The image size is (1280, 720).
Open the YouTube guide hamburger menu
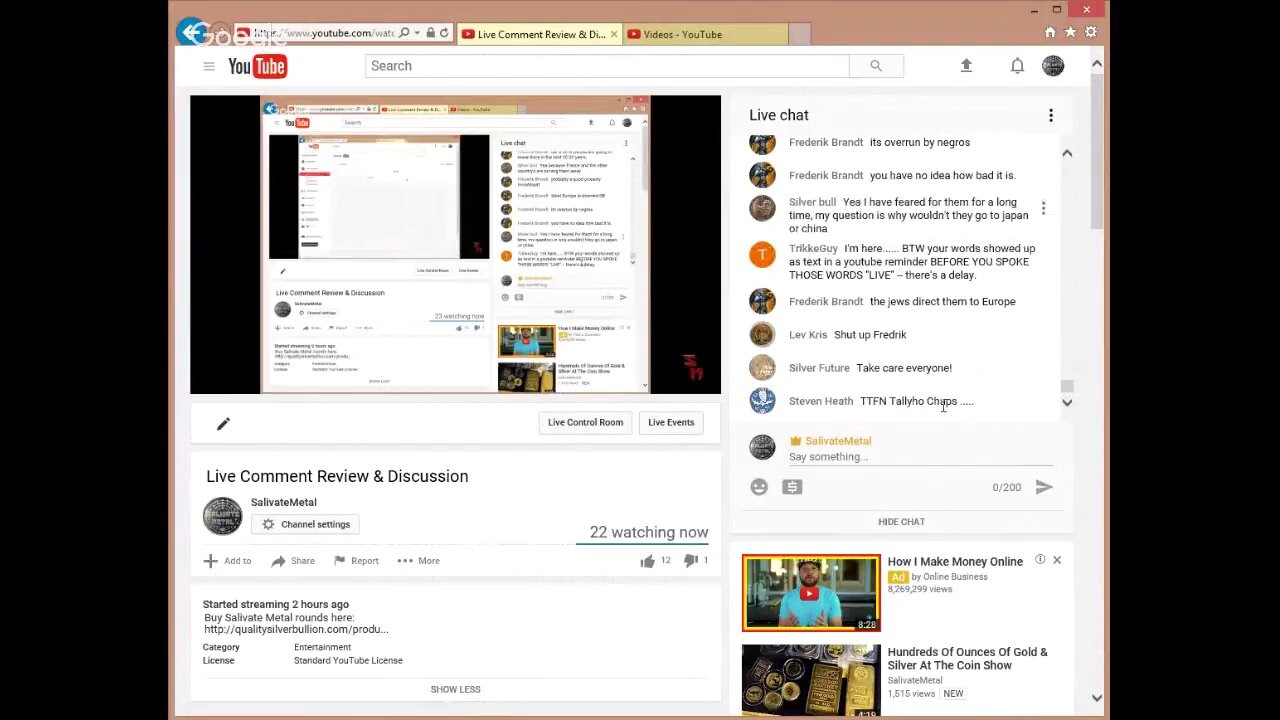pos(208,66)
